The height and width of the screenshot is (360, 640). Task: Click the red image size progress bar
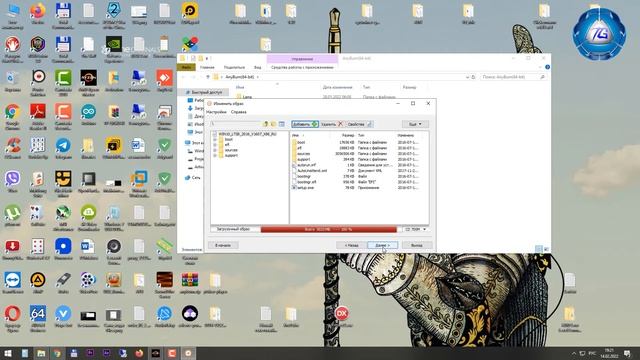pyautogui.click(x=329, y=229)
